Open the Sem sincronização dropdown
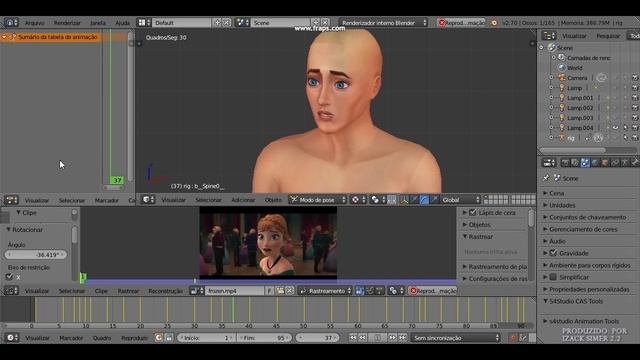The width and height of the screenshot is (640, 360). pyautogui.click(x=456, y=338)
